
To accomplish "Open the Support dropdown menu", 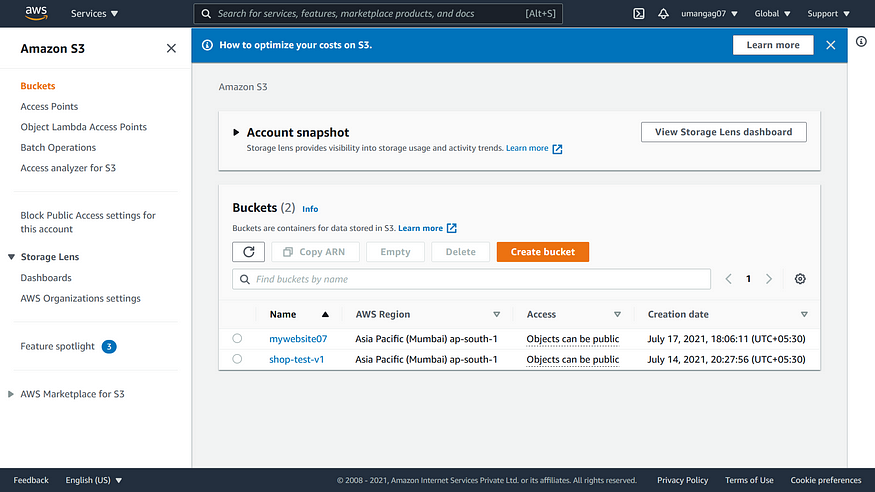I will click(828, 13).
